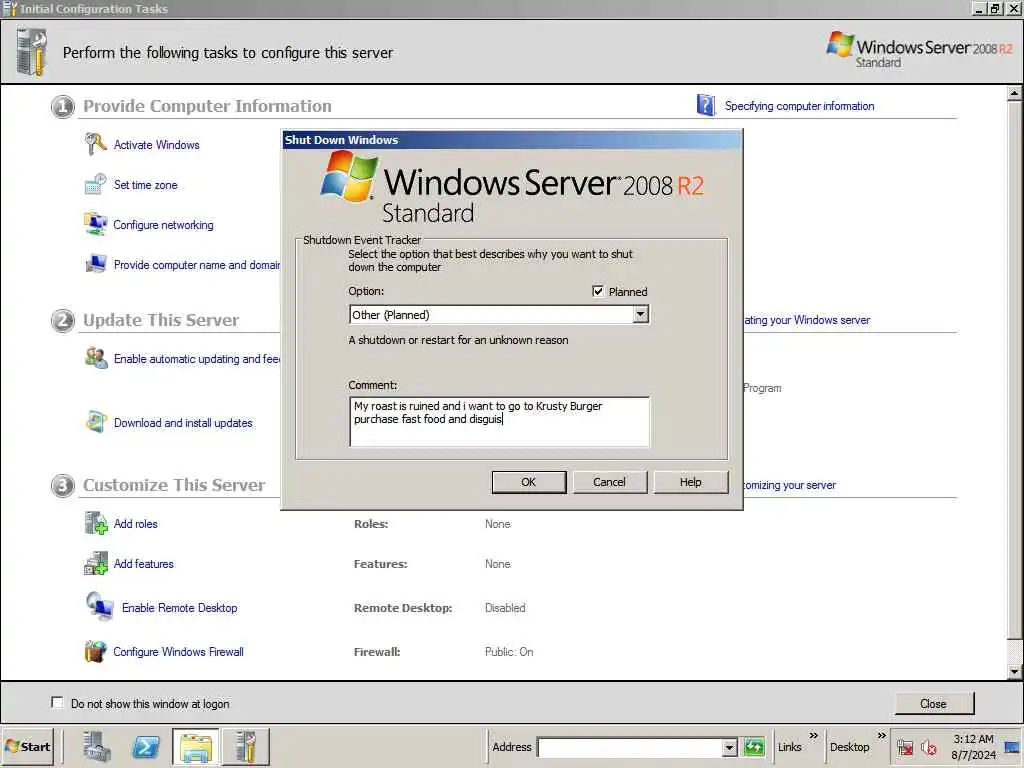Click the Address toolbar input field
This screenshot has width=1024, height=768.
coord(630,747)
